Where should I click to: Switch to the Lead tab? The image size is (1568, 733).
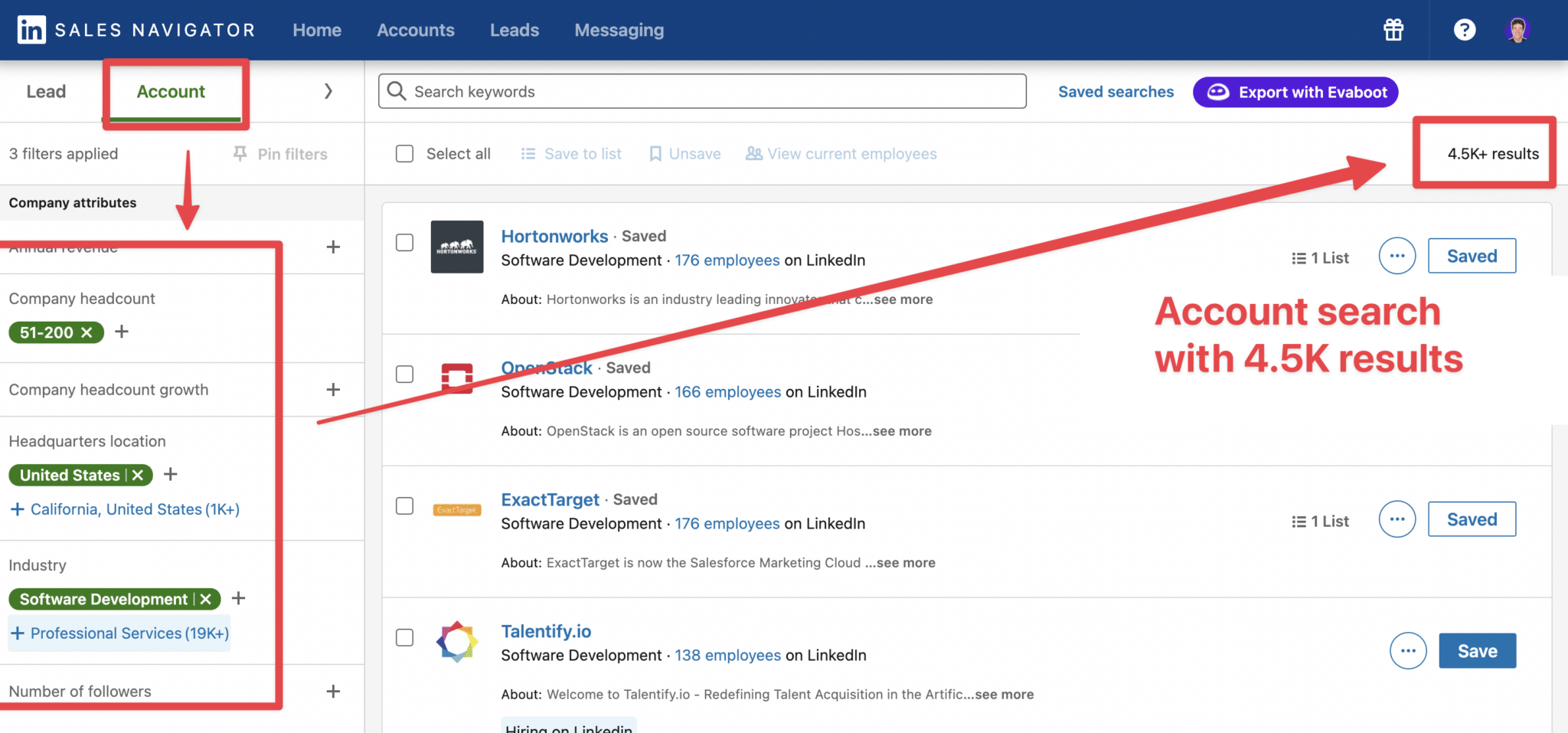pyautogui.click(x=46, y=92)
